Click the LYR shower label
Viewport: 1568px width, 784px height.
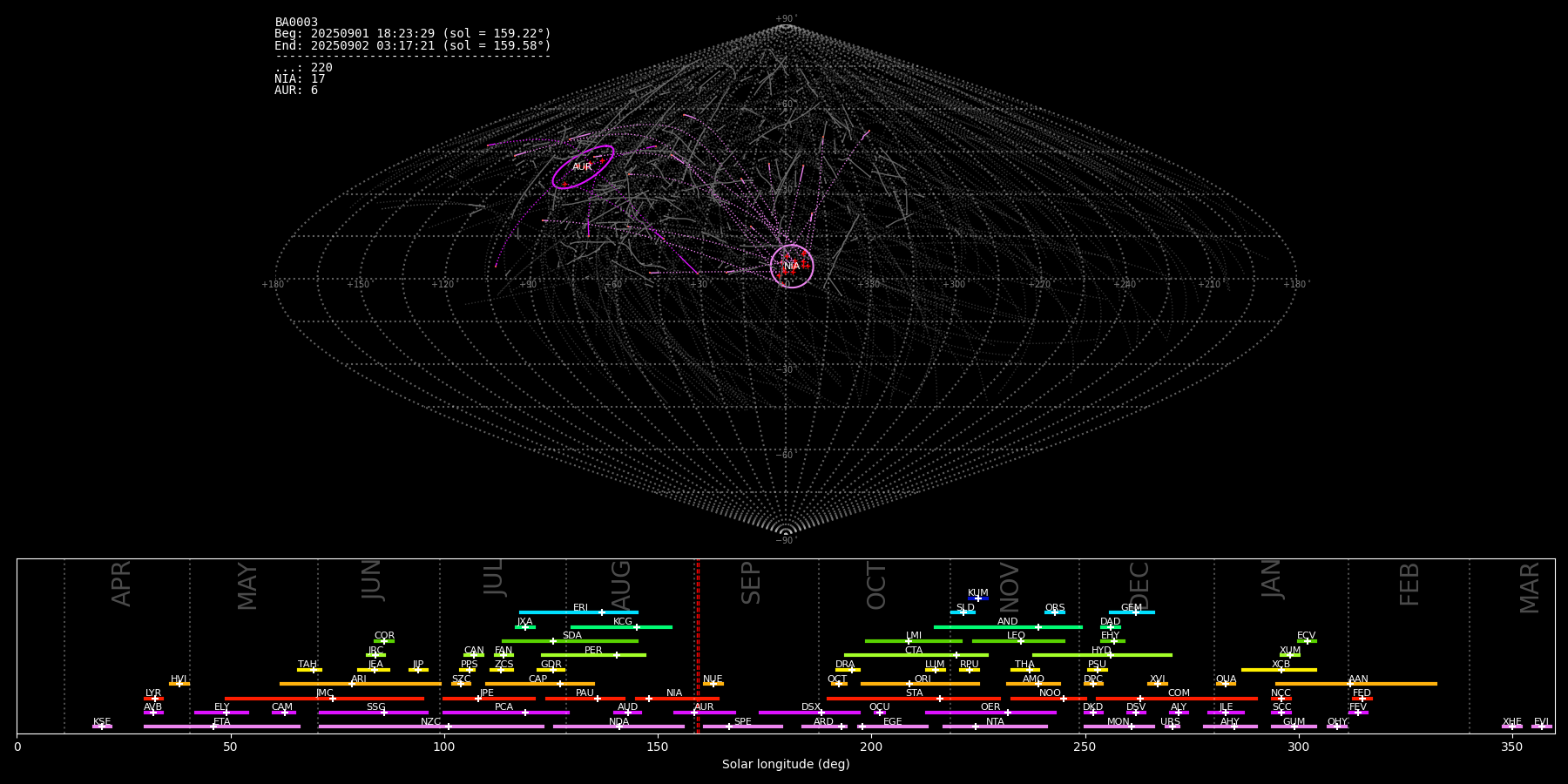153,693
